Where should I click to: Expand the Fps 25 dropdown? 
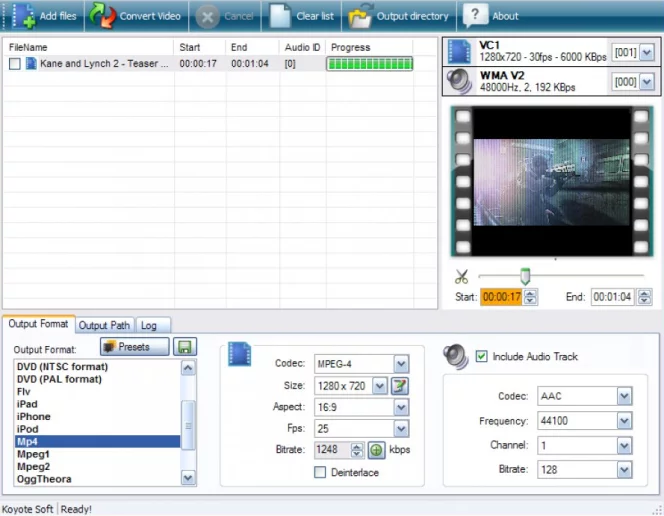(x=401, y=428)
